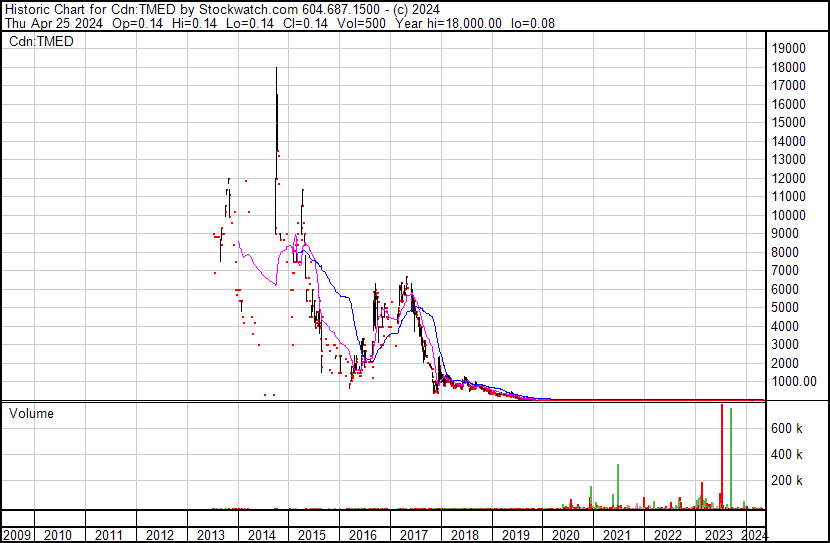Click the tallest red volume bar in 2023

click(x=721, y=456)
